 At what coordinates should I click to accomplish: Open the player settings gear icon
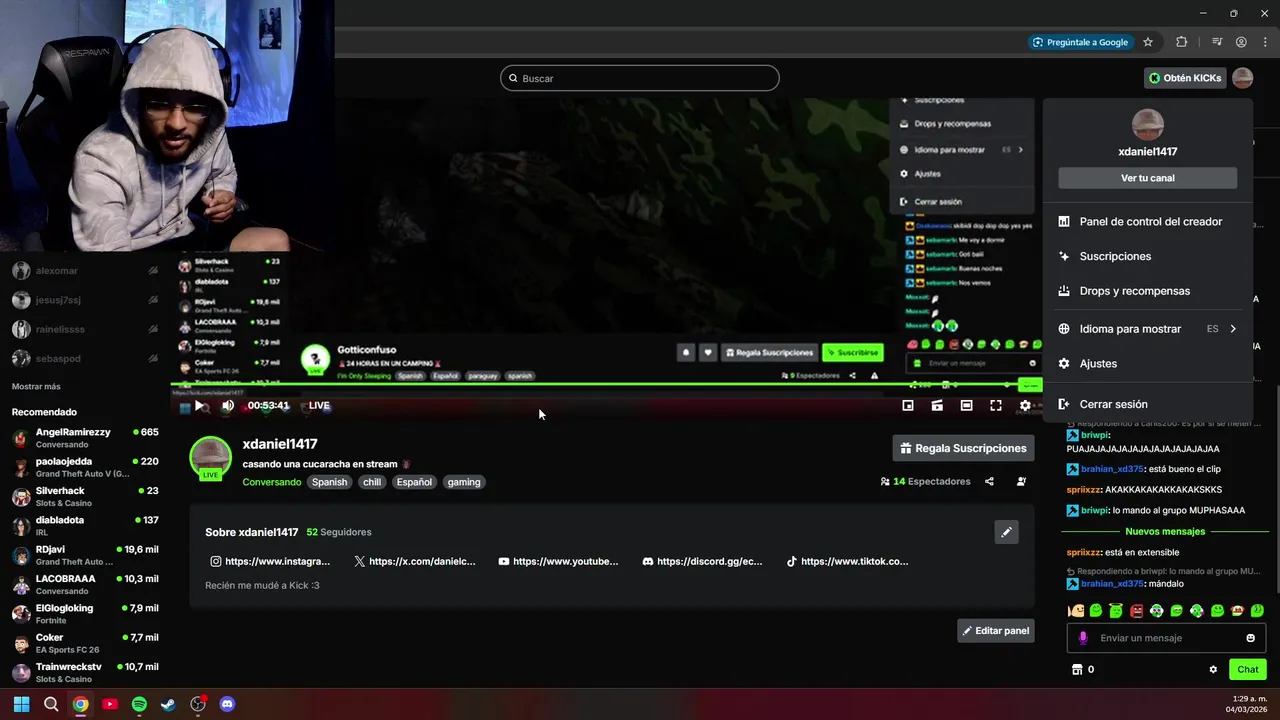[1025, 405]
